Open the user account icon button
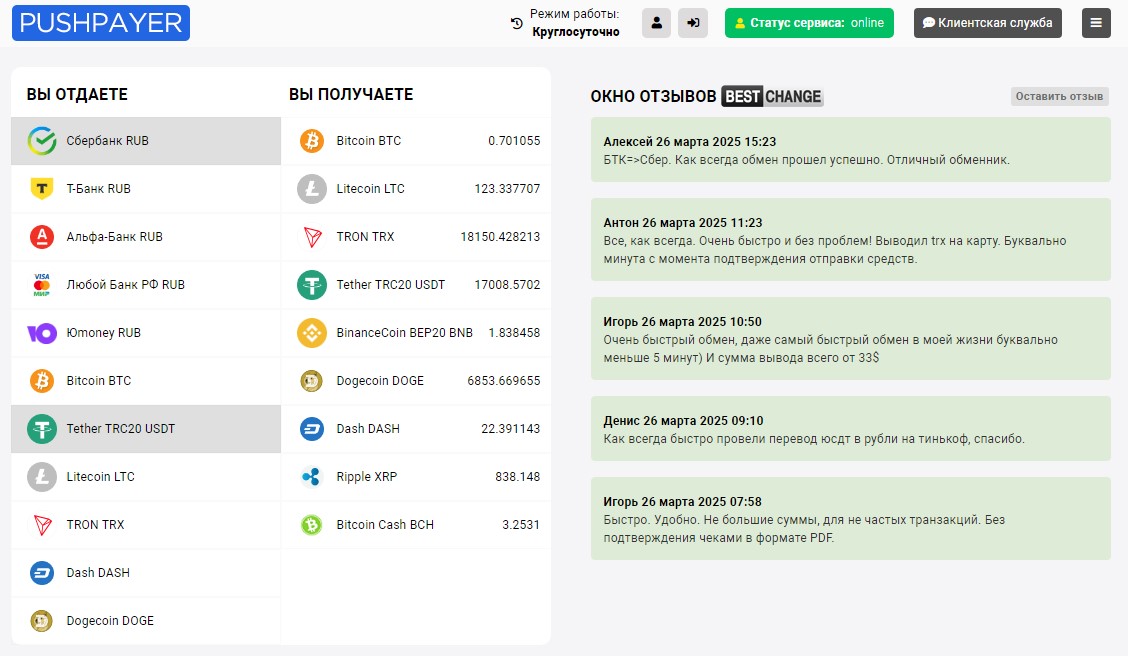This screenshot has height=656, width=1128. [656, 23]
